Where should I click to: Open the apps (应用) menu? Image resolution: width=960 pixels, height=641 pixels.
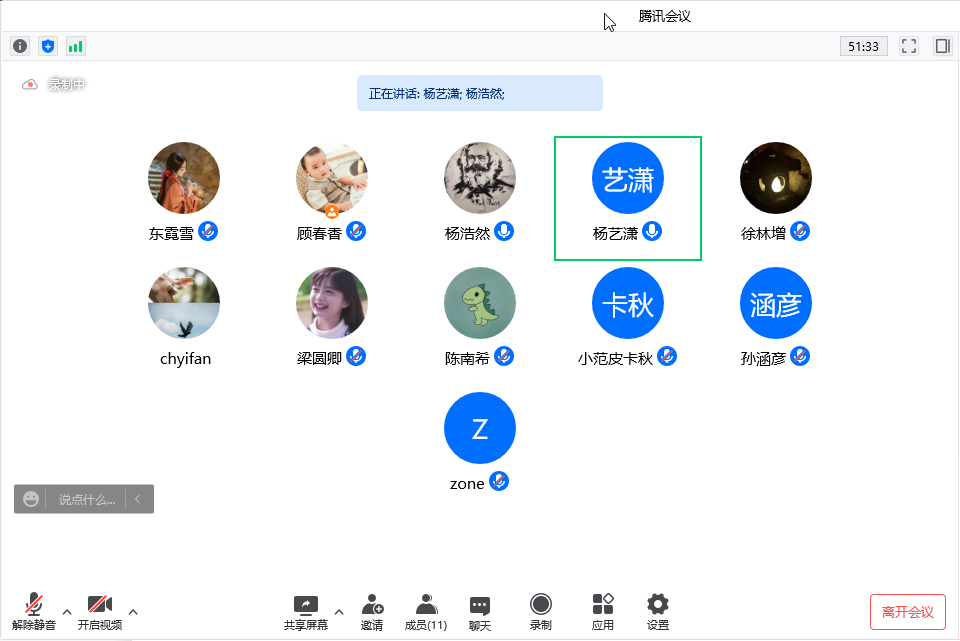(x=603, y=611)
